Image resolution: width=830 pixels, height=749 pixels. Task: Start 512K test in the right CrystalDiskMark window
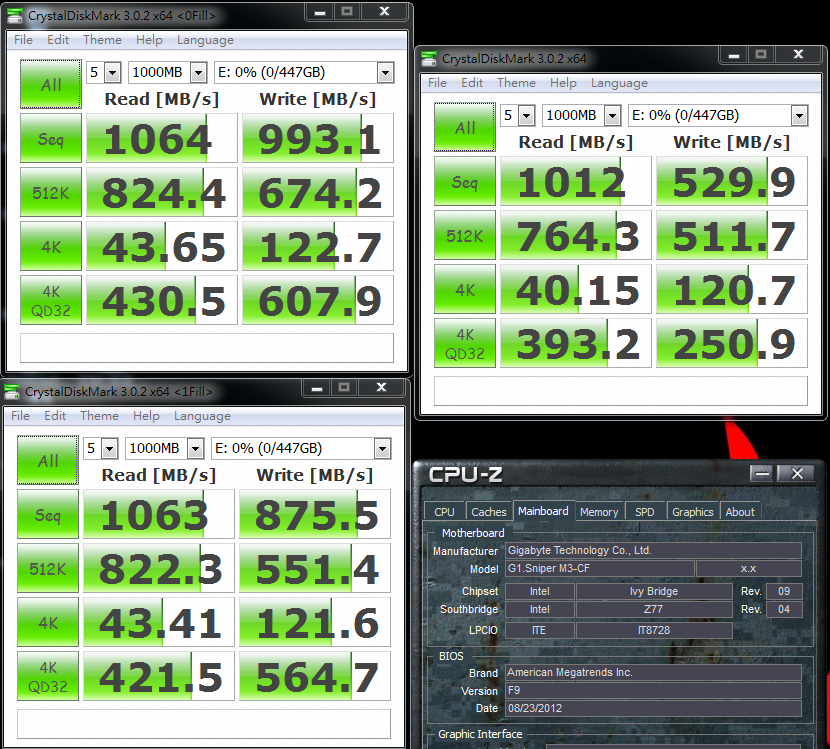point(465,235)
